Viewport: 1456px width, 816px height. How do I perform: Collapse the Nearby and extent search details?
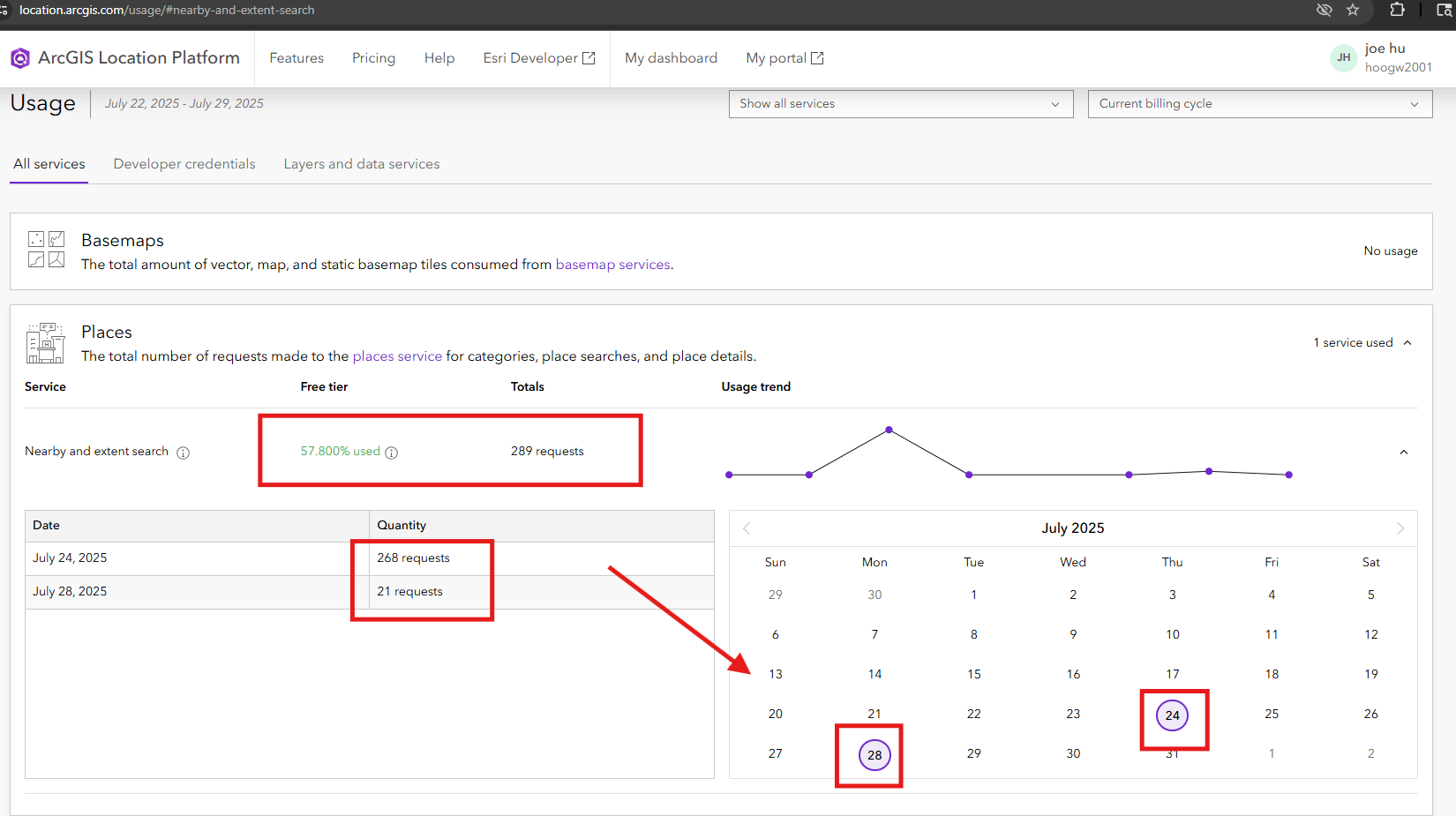point(1404,453)
